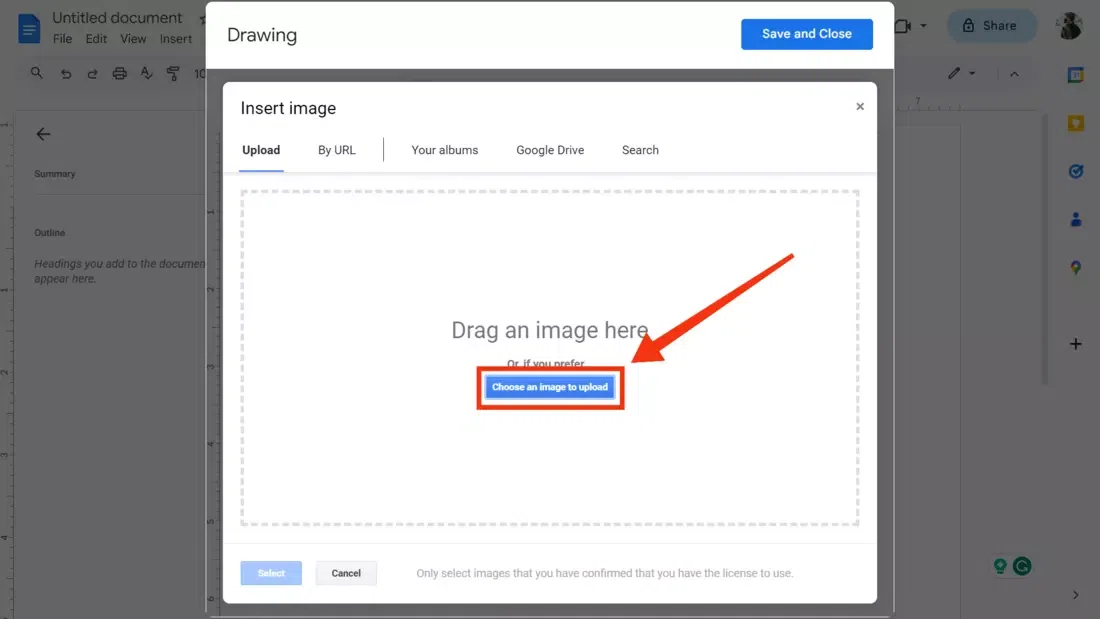Click the search magnifier toolbar icon
The image size is (1100, 619).
[36, 73]
